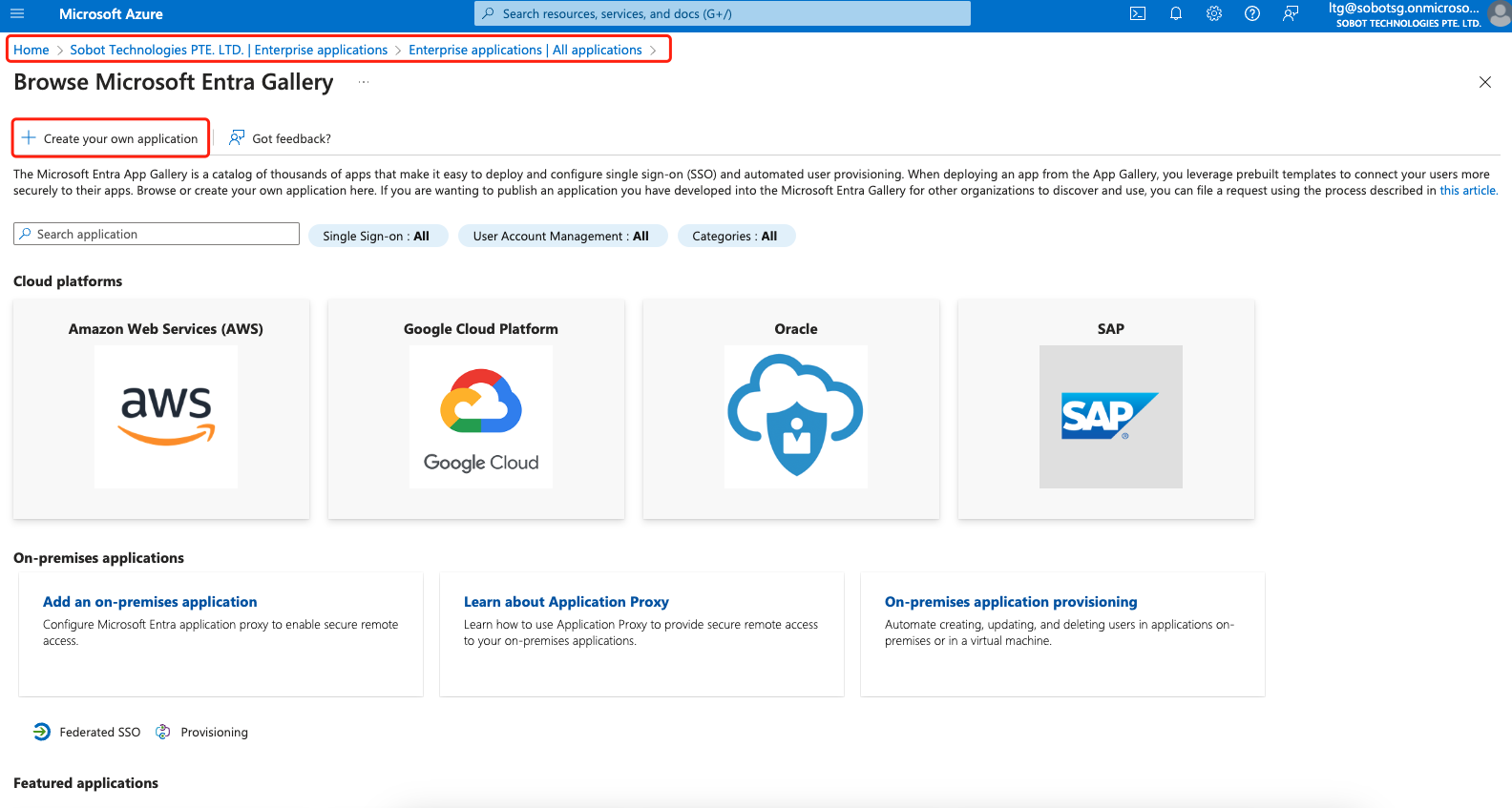Open Cloud Shell from the top bar
This screenshot has width=1512, height=808.
pyautogui.click(x=1138, y=13)
